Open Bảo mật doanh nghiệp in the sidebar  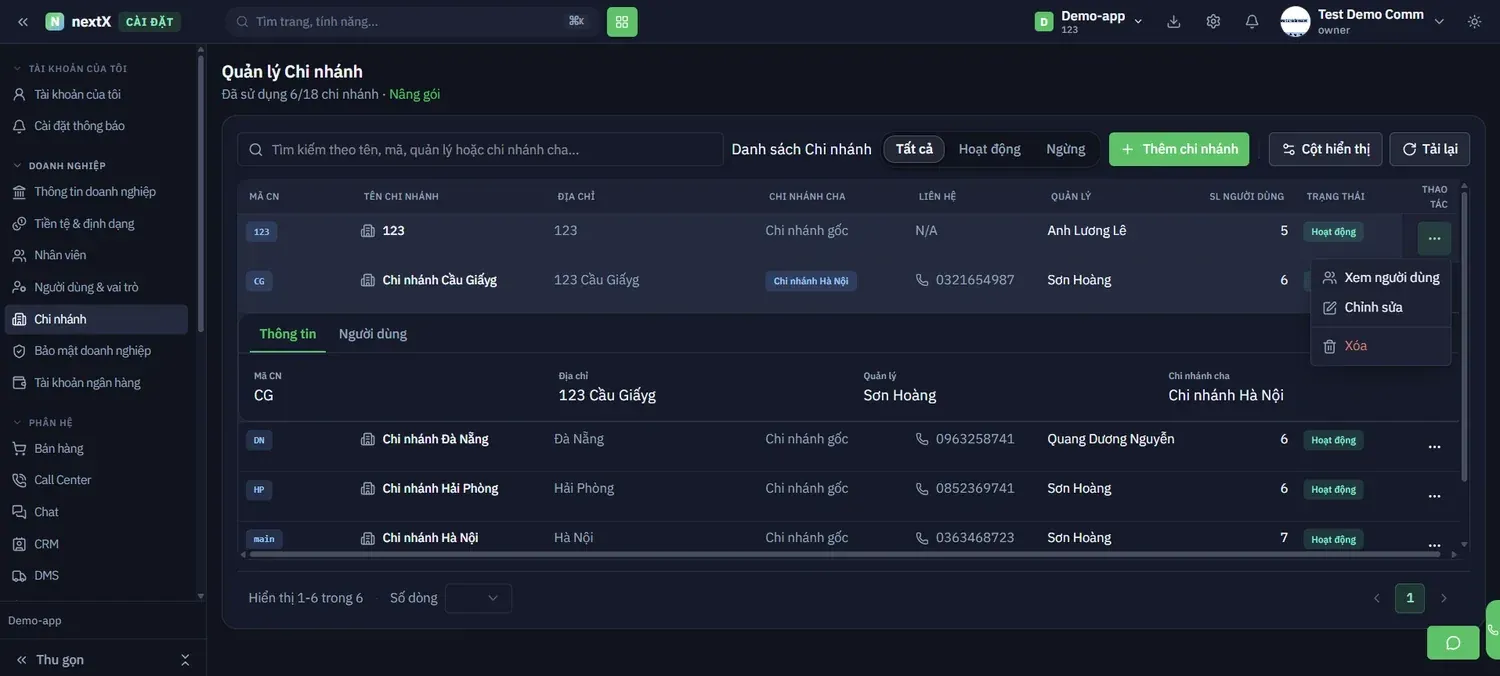96,351
